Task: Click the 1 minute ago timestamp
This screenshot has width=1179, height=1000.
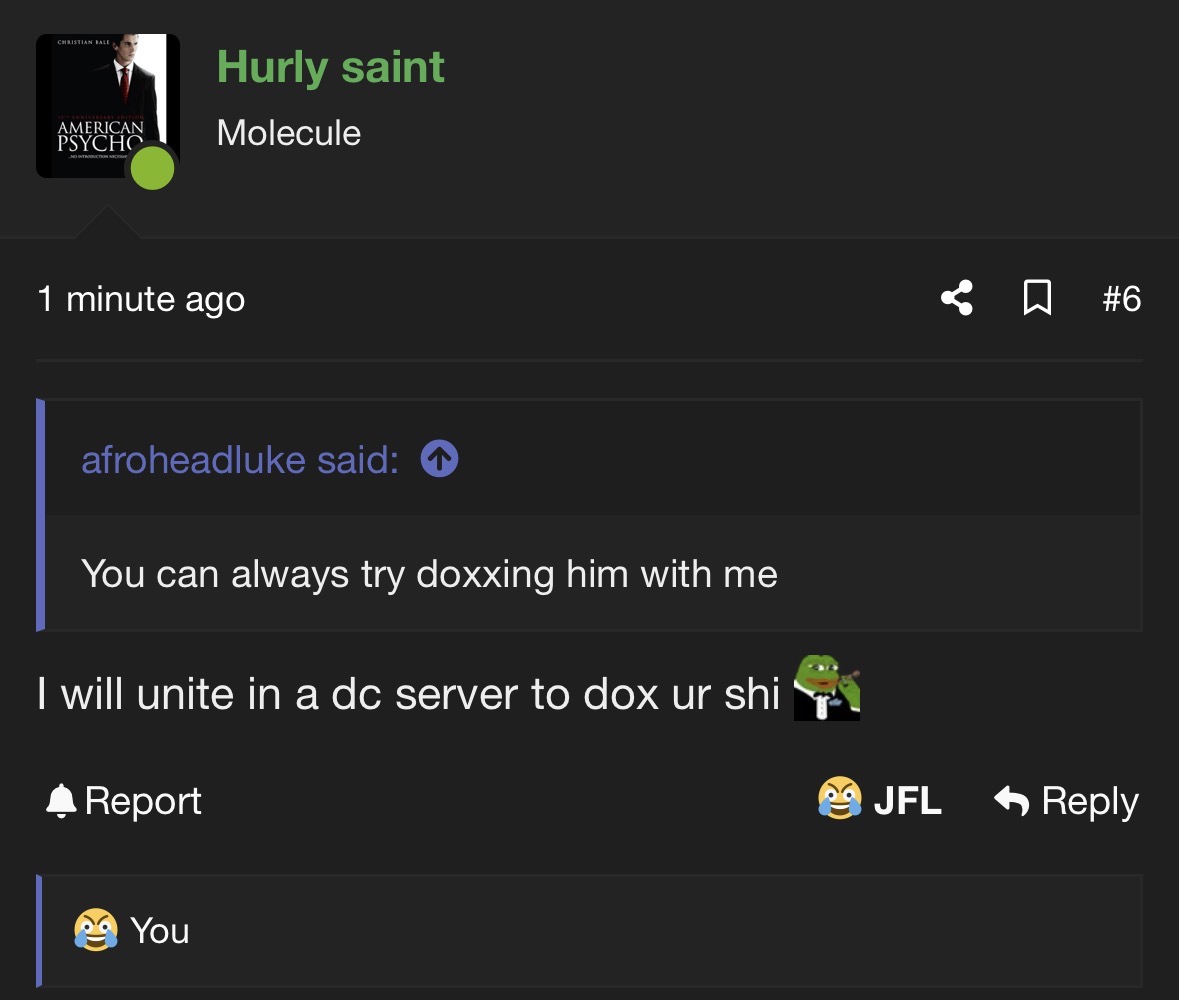Action: point(141,299)
